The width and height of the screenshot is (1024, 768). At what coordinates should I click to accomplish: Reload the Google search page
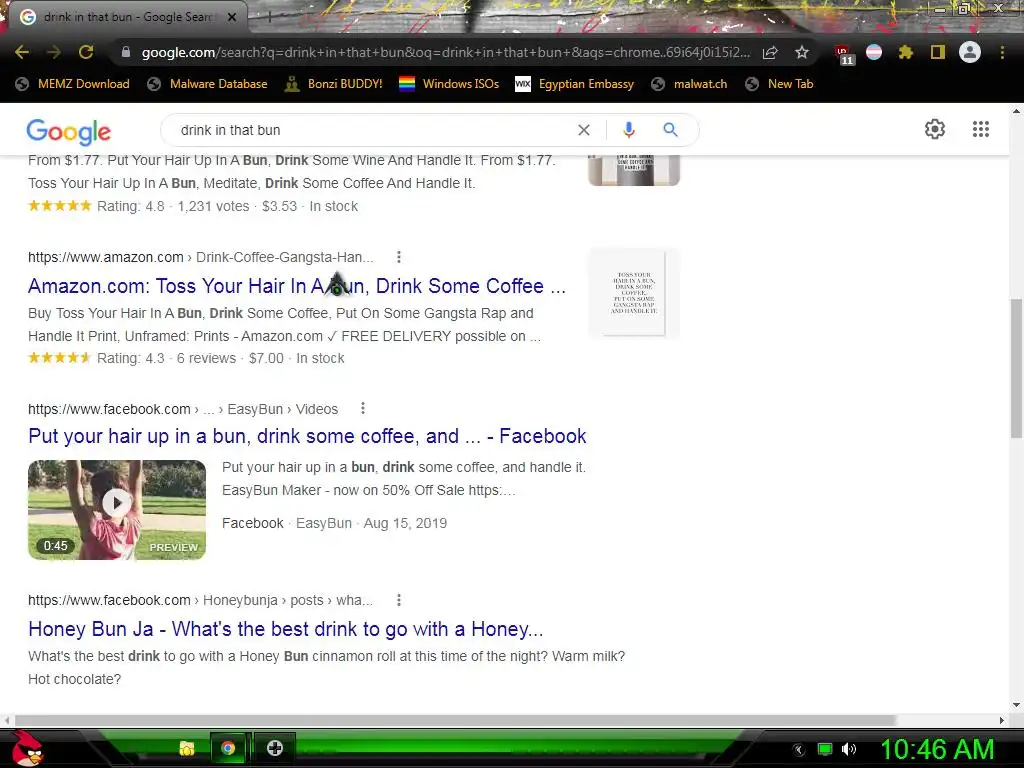point(86,52)
